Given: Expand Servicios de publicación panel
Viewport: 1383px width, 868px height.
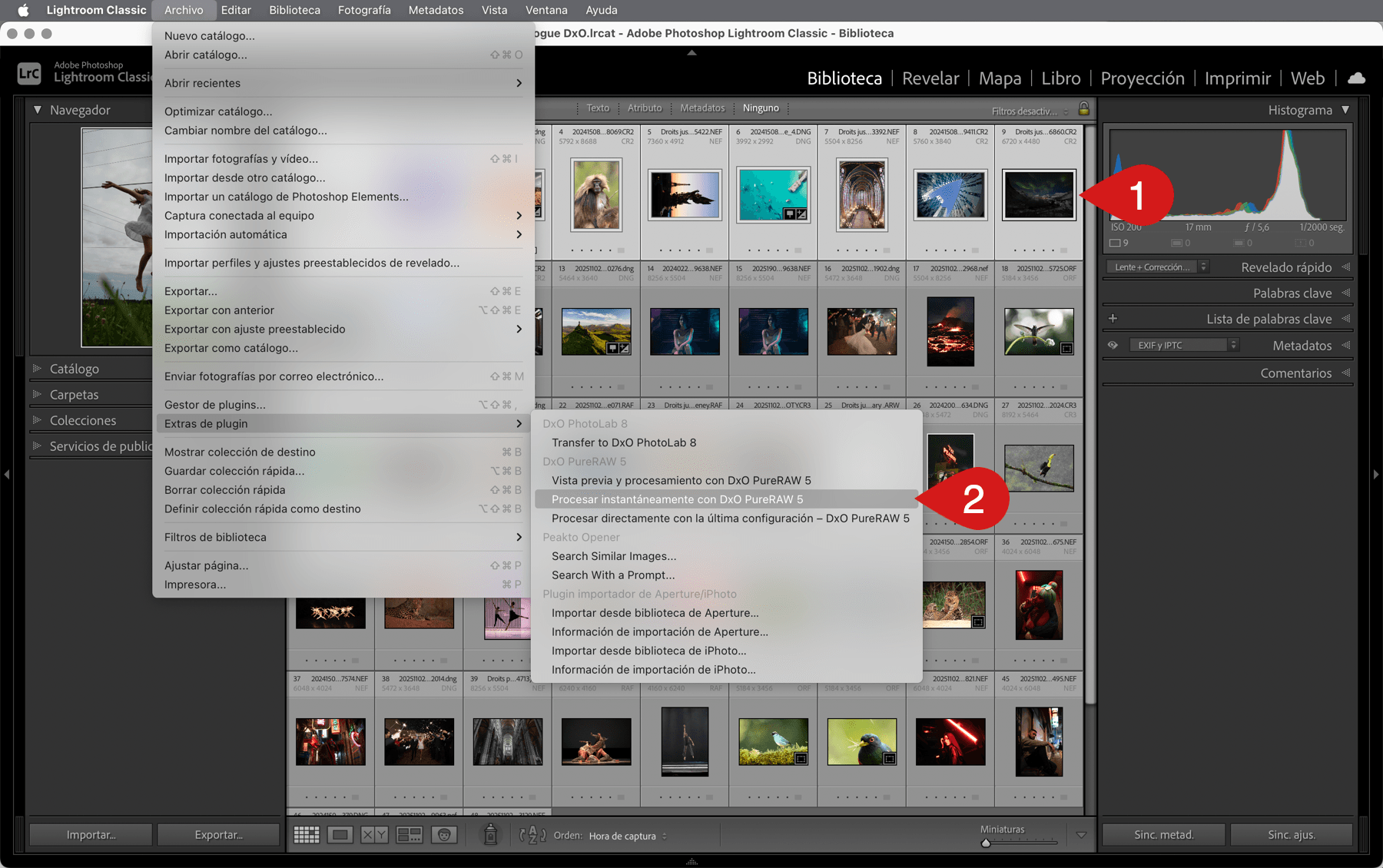Looking at the screenshot, I should [37, 446].
